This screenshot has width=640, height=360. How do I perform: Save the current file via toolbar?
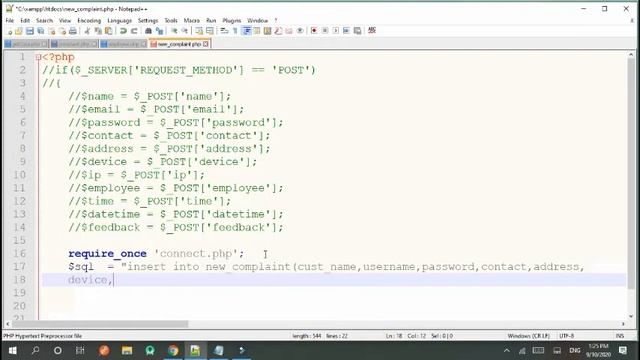(x=30, y=31)
